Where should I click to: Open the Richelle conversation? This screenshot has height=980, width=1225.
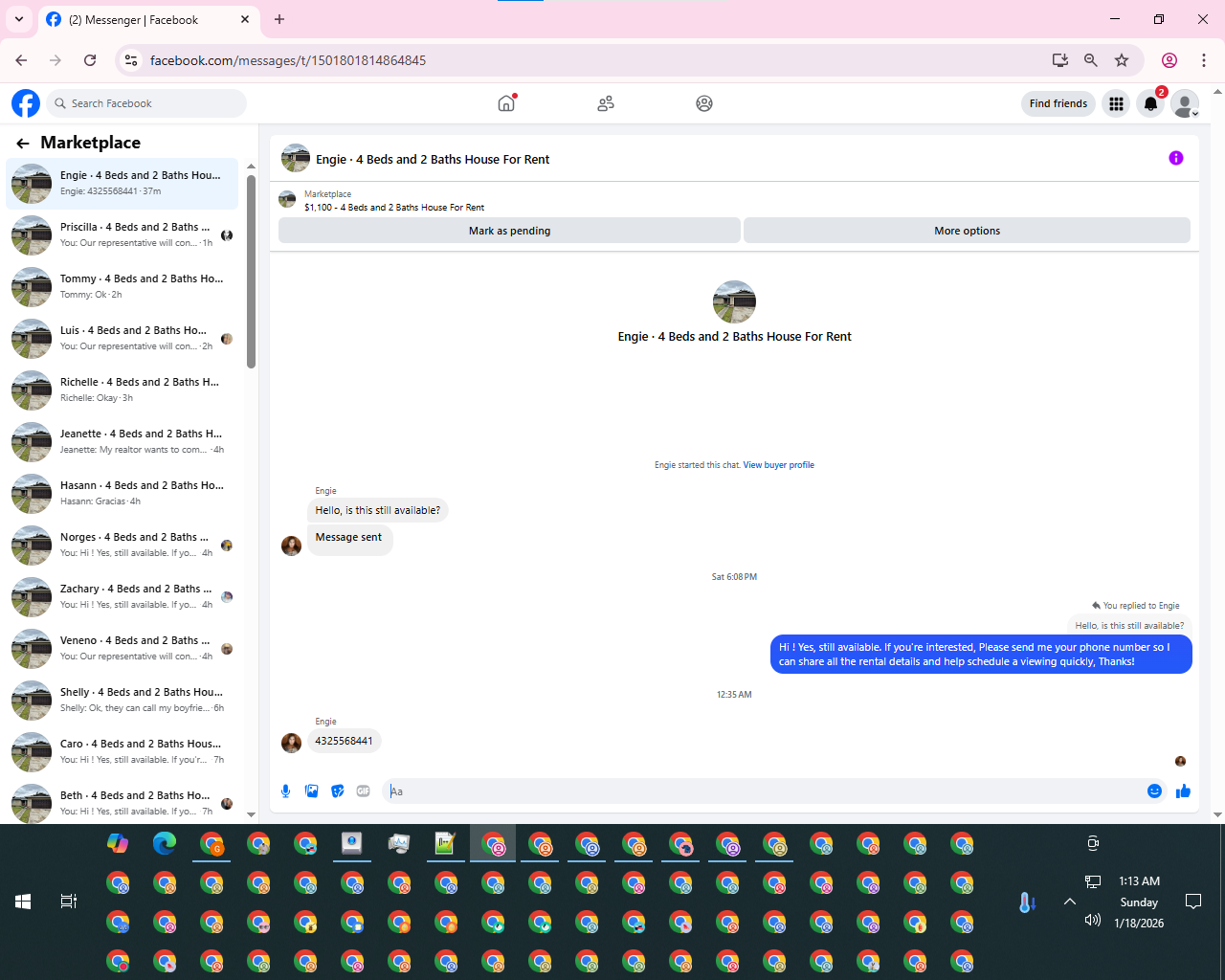click(122, 390)
